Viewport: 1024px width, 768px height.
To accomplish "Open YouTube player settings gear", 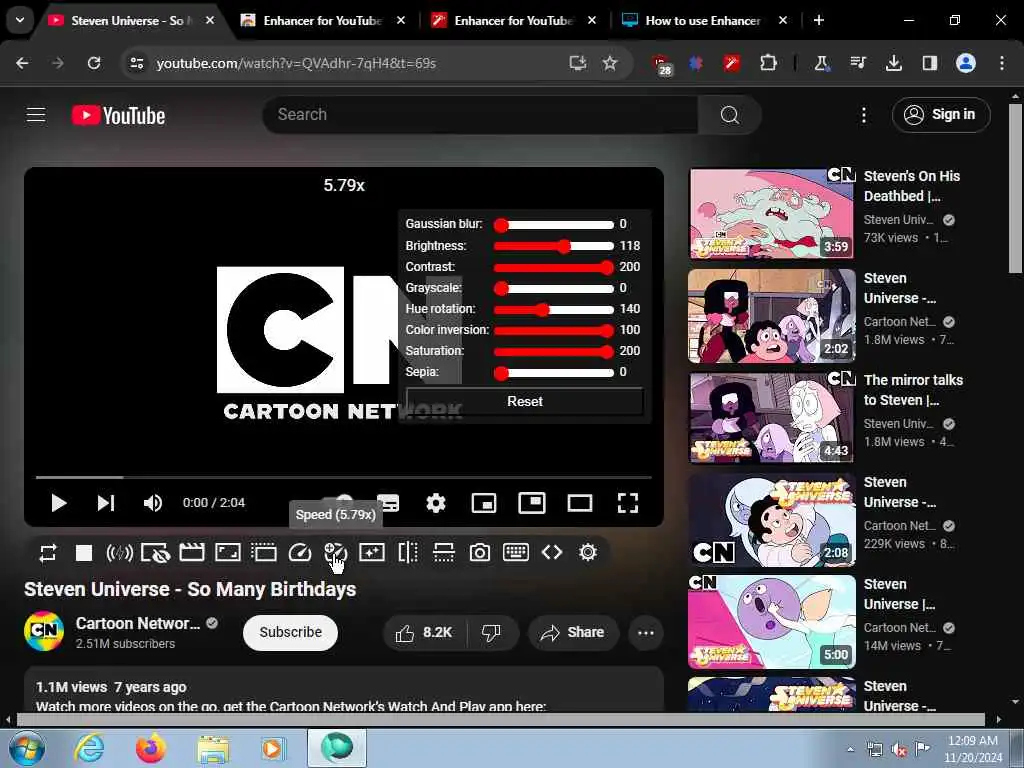I will [x=436, y=503].
